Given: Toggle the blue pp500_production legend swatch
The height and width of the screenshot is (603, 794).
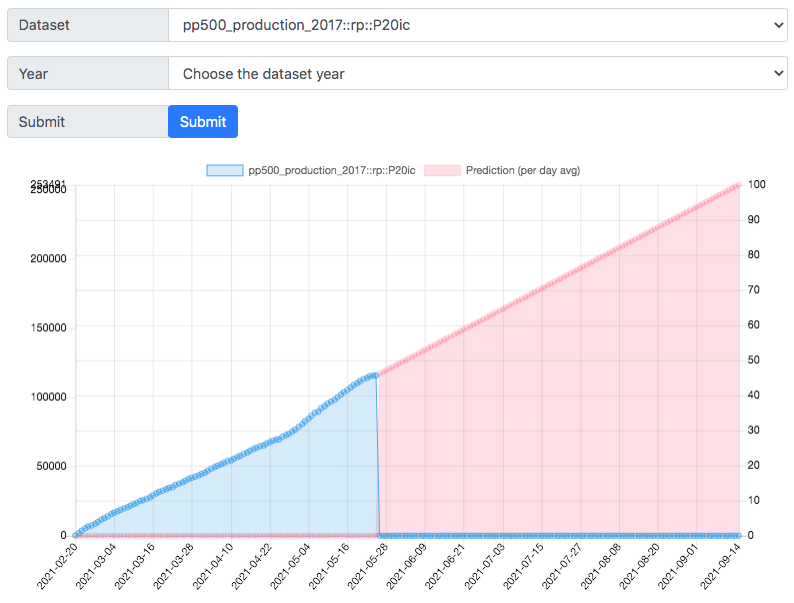Looking at the screenshot, I should pos(225,170).
